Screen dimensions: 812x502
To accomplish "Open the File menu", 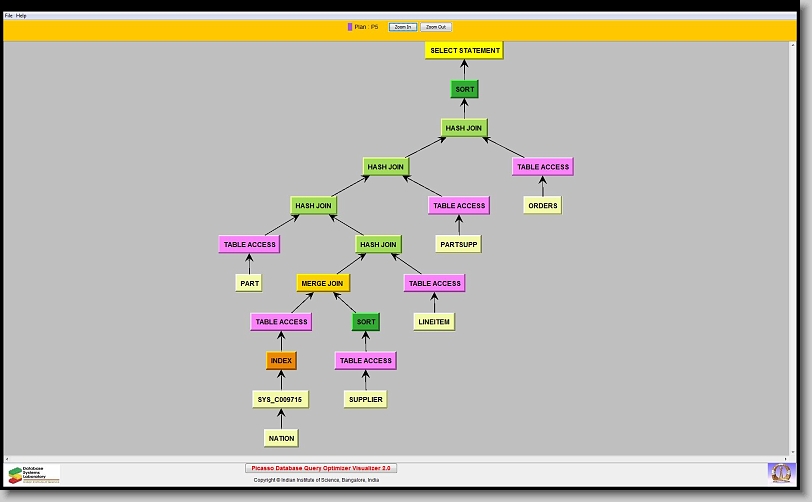I will (x=9, y=16).
